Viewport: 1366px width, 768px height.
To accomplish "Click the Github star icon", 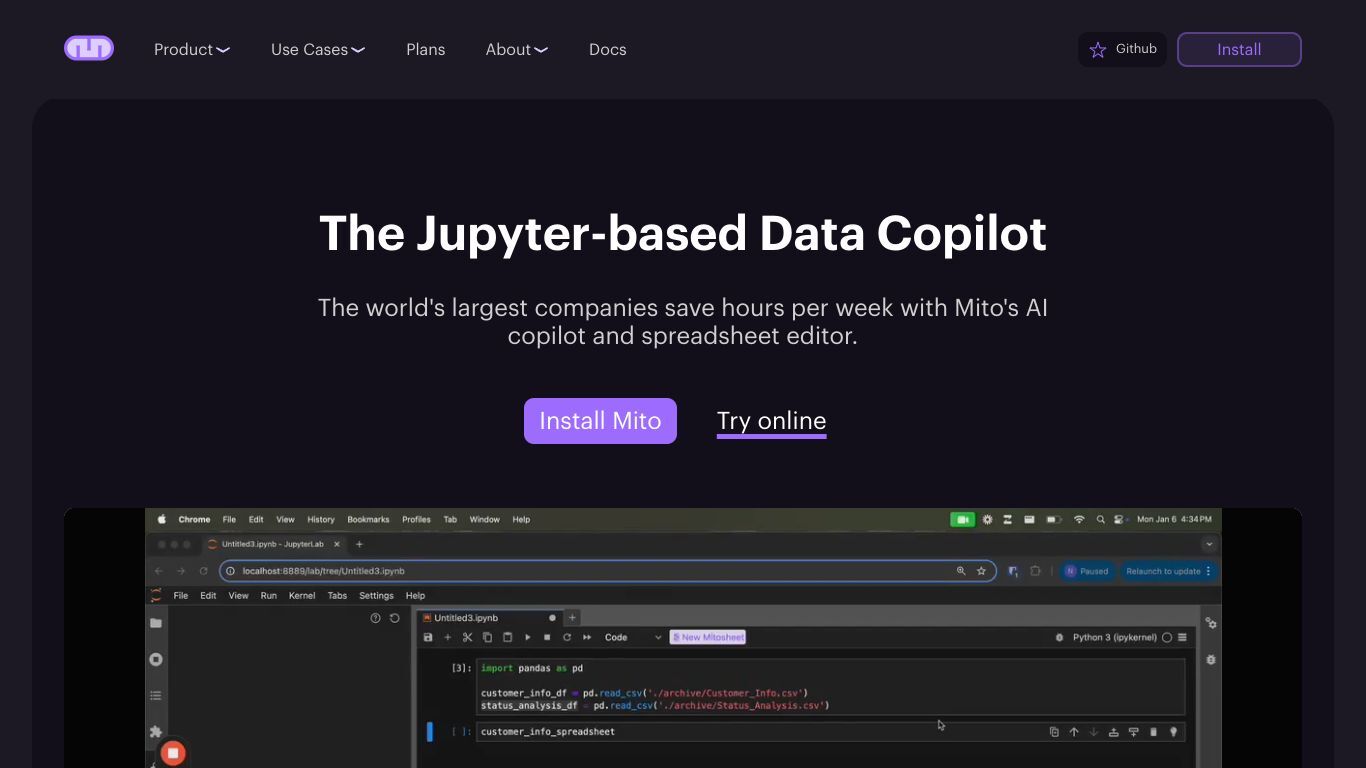I will [1097, 50].
